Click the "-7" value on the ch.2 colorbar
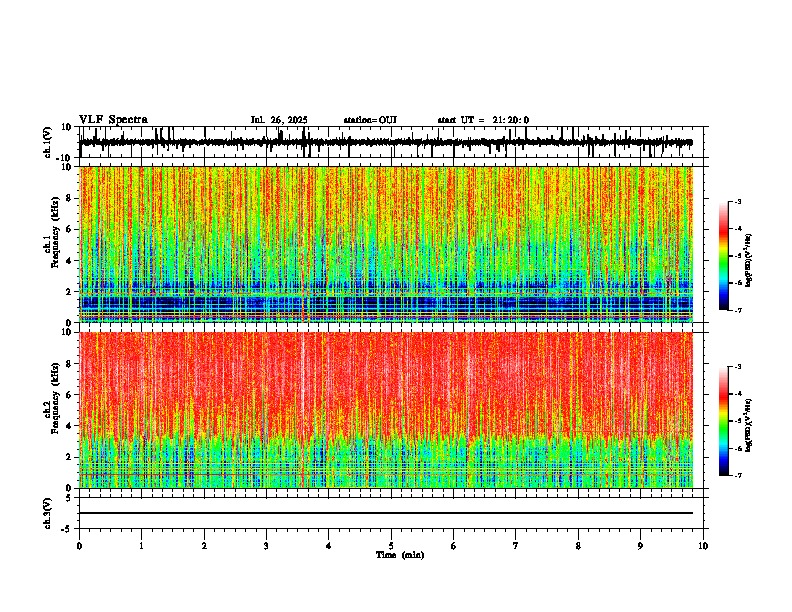792x612 pixels. 738,475
